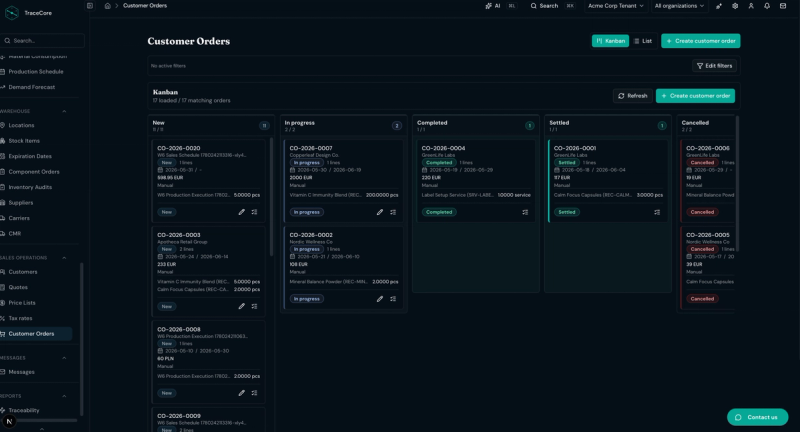Viewport: 800px width, 432px height.
Task: Open Stock Items in sidebar
Action: (x=24, y=141)
